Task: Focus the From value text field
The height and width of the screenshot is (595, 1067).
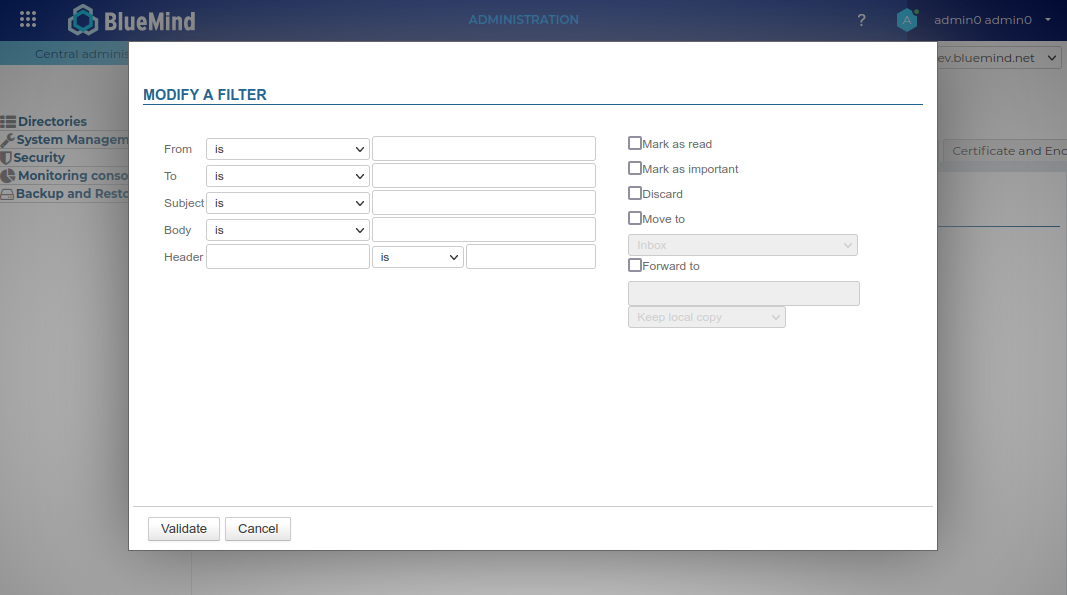Action: pyautogui.click(x=484, y=149)
